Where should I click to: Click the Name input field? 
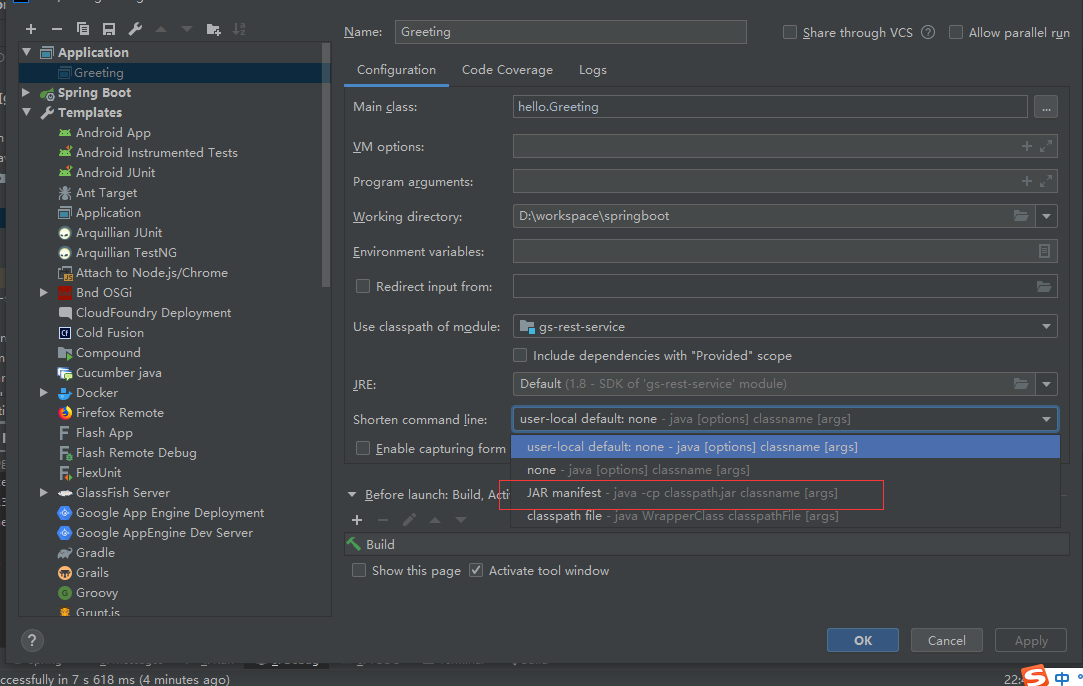point(571,32)
